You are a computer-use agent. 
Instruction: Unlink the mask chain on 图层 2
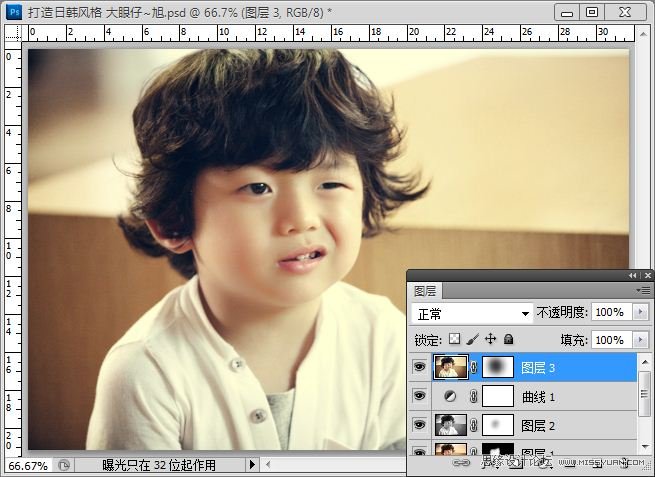pyautogui.click(x=474, y=425)
